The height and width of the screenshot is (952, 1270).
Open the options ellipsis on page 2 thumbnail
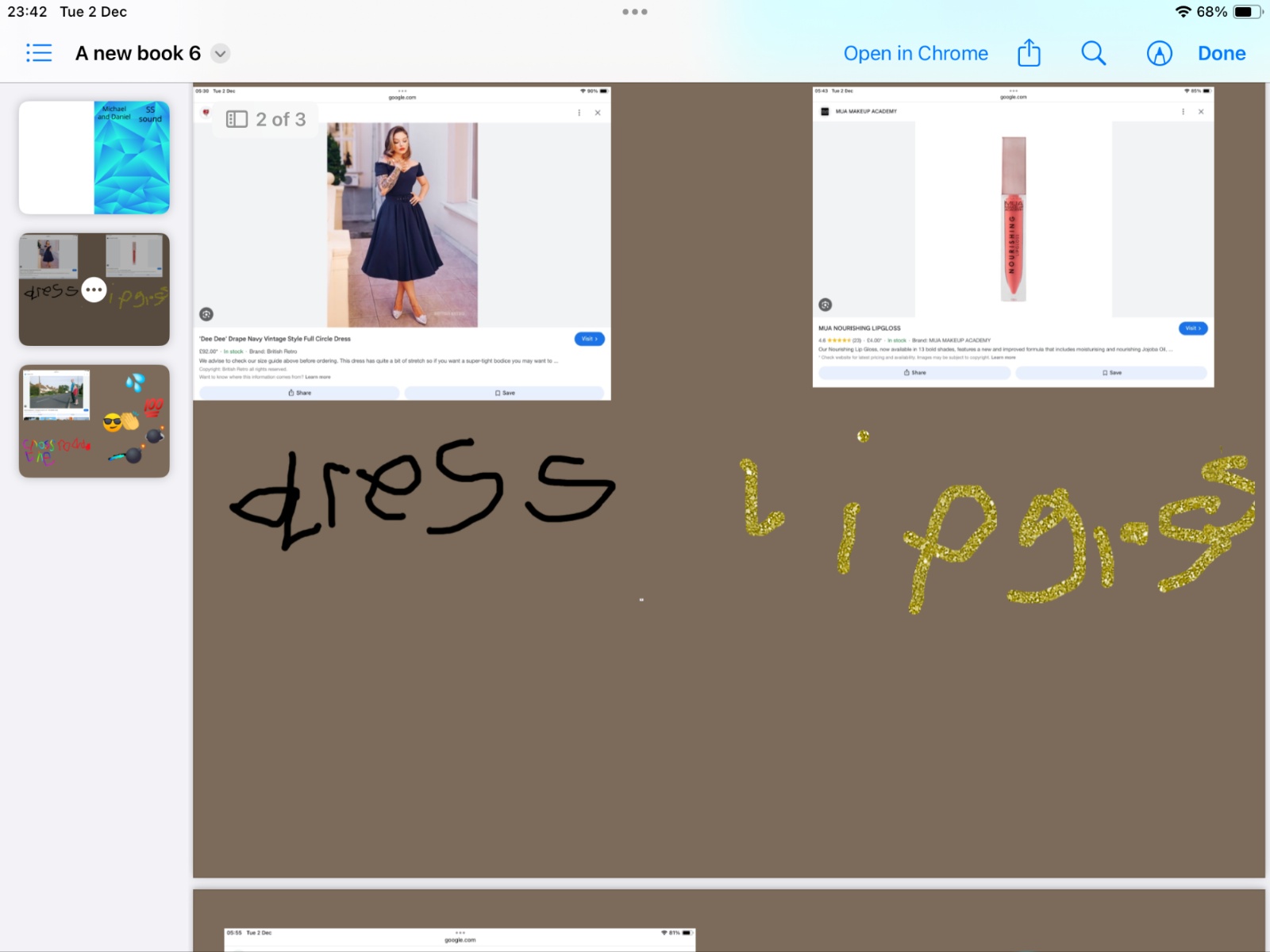[94, 290]
